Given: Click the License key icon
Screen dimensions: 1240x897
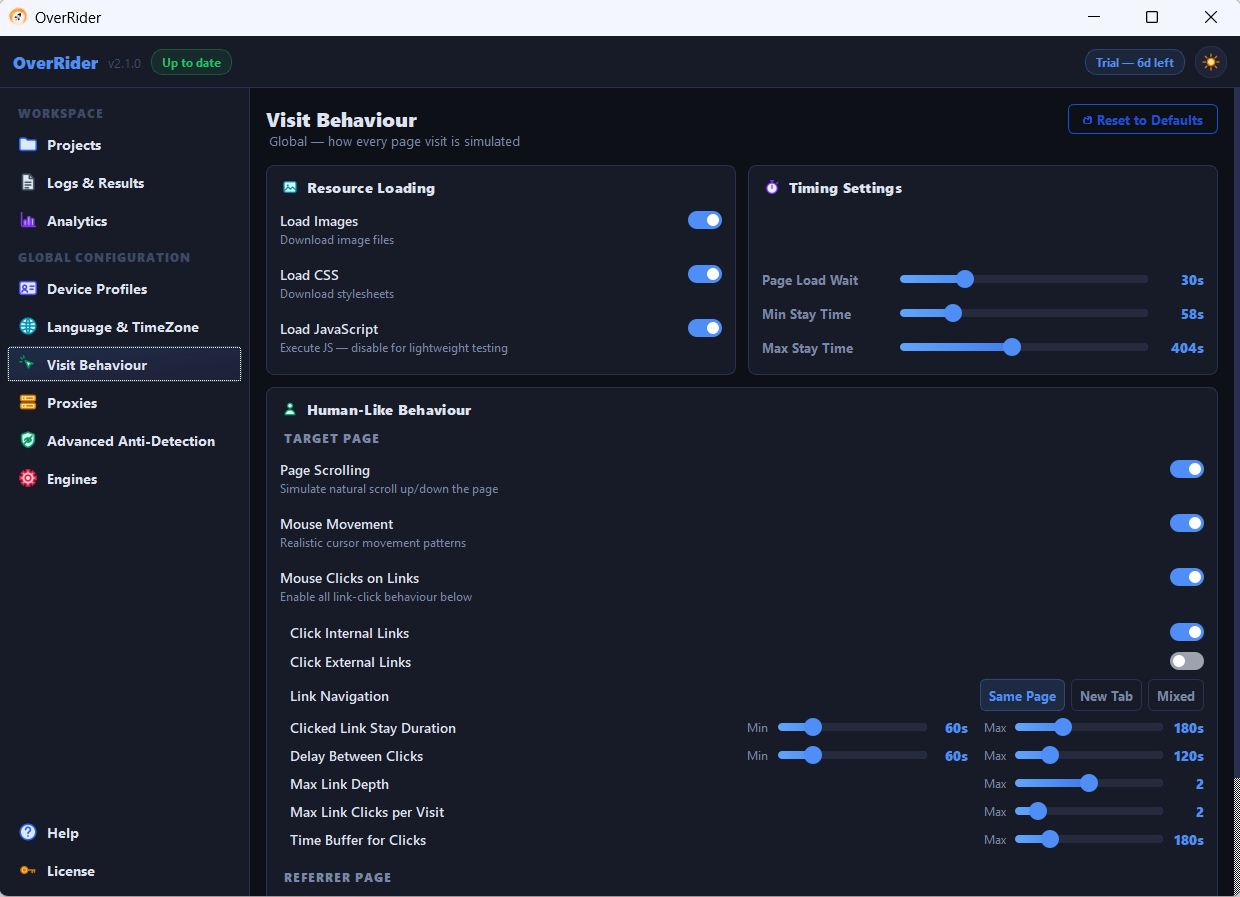Looking at the screenshot, I should [28, 871].
